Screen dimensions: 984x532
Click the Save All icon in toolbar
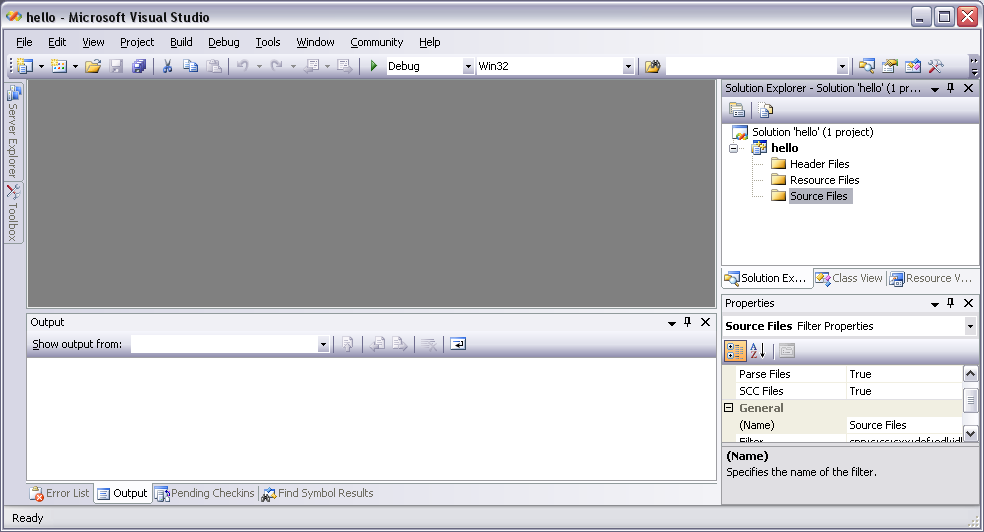(x=139, y=66)
